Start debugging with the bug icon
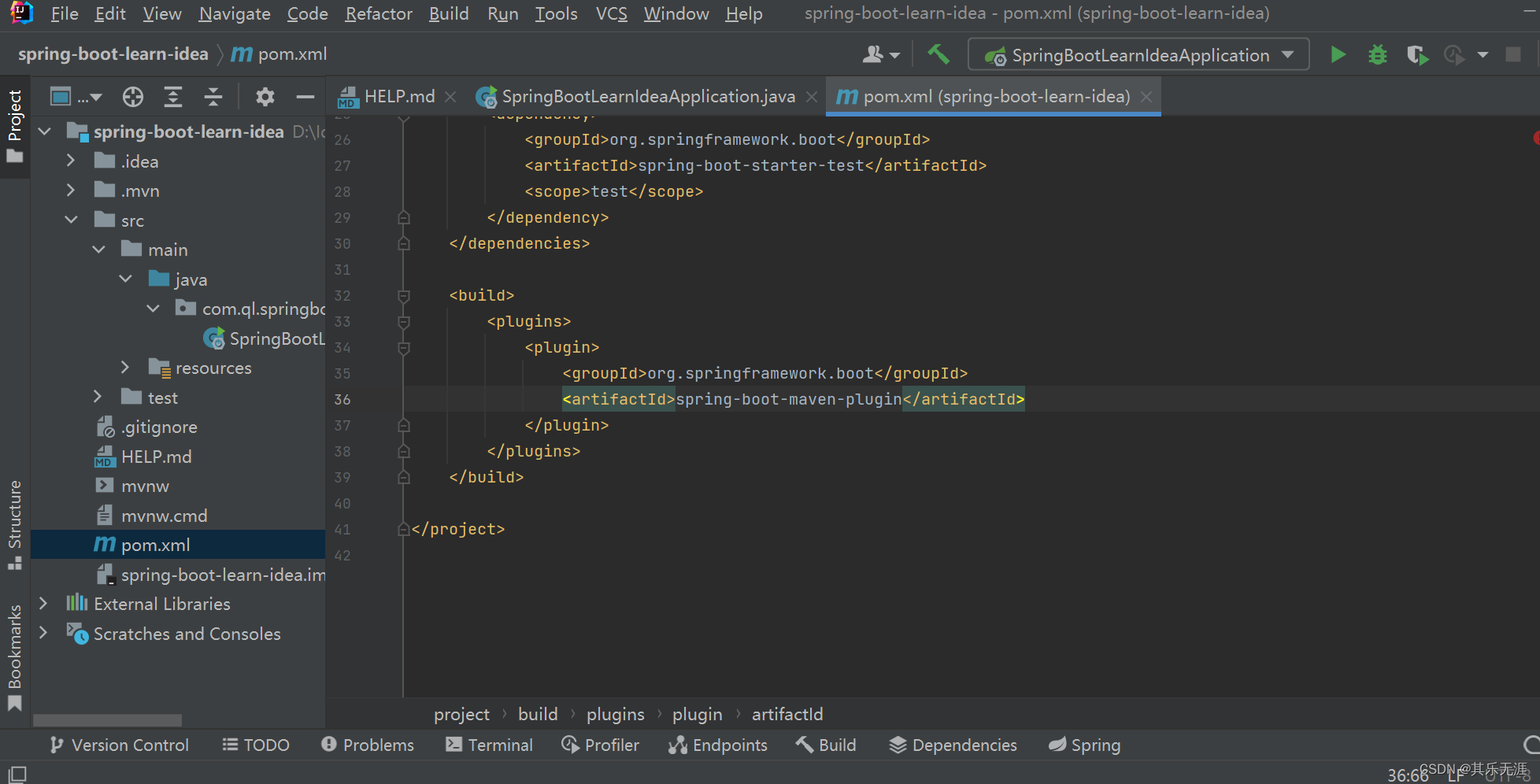The image size is (1540, 784). click(1378, 55)
